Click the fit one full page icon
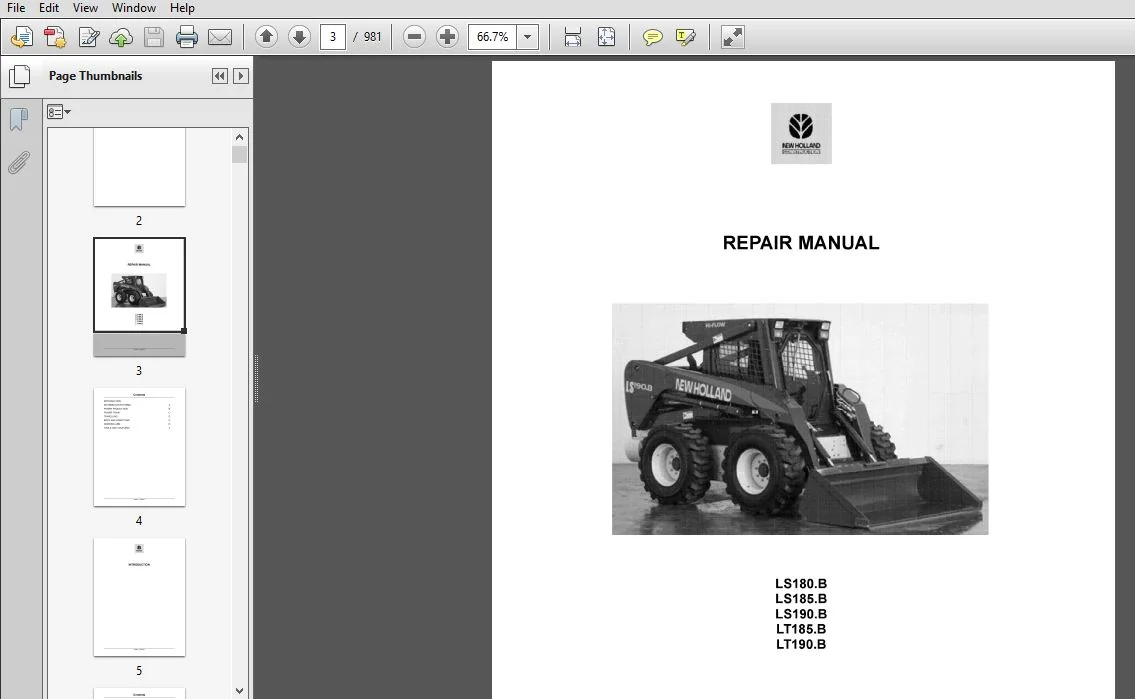 click(x=606, y=37)
